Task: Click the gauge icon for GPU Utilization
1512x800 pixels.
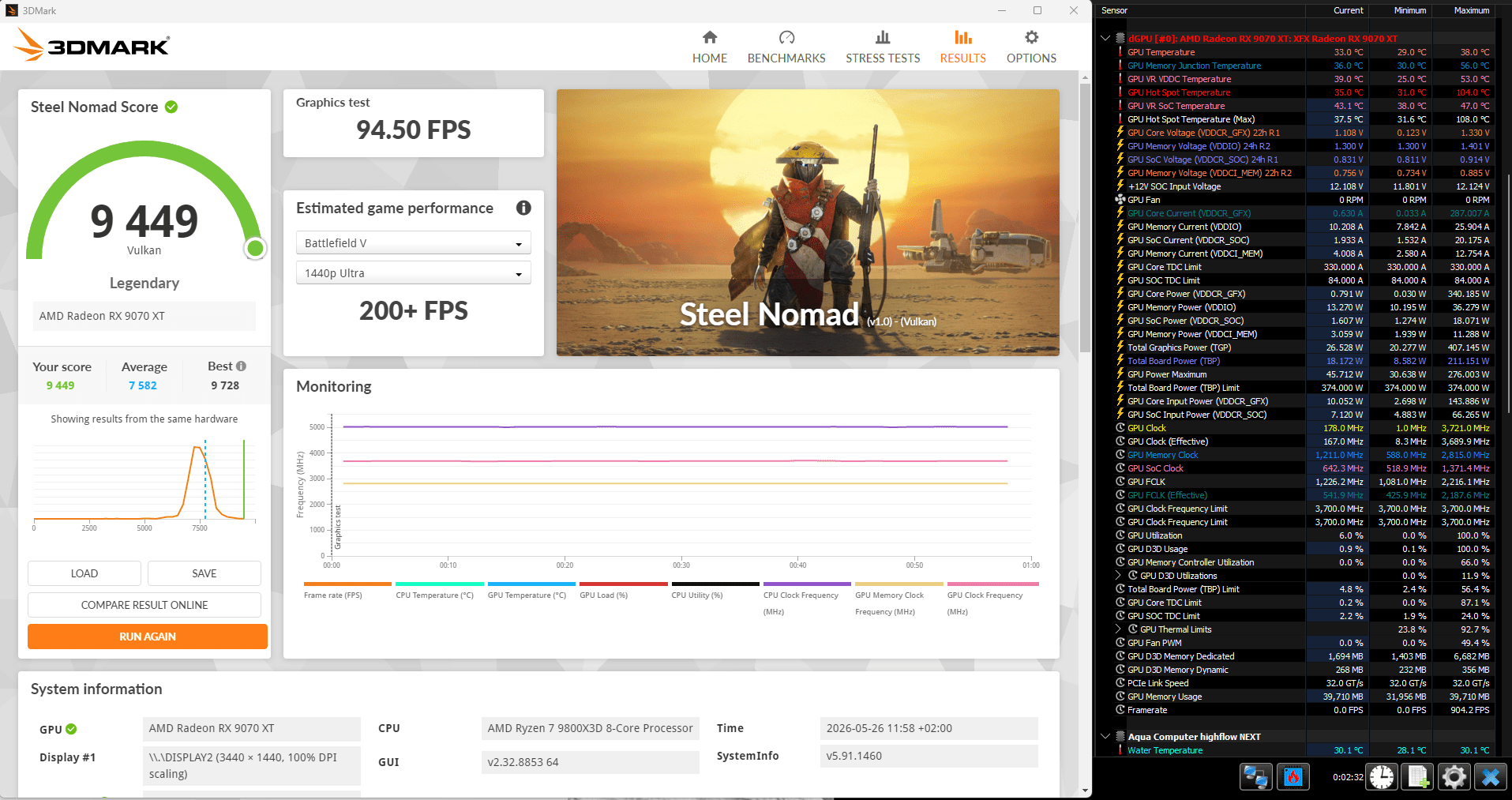Action: click(1120, 535)
